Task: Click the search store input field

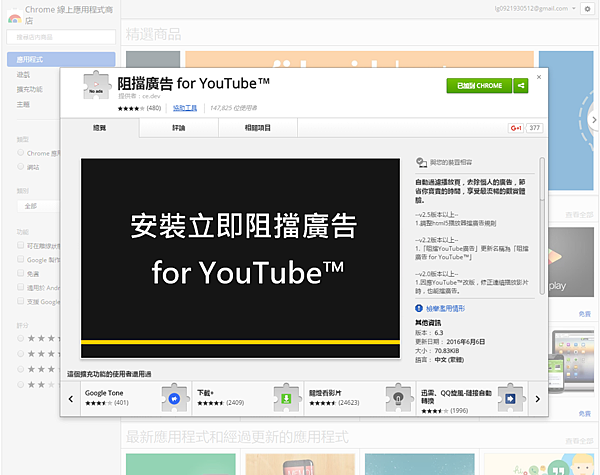Action: (x=61, y=37)
